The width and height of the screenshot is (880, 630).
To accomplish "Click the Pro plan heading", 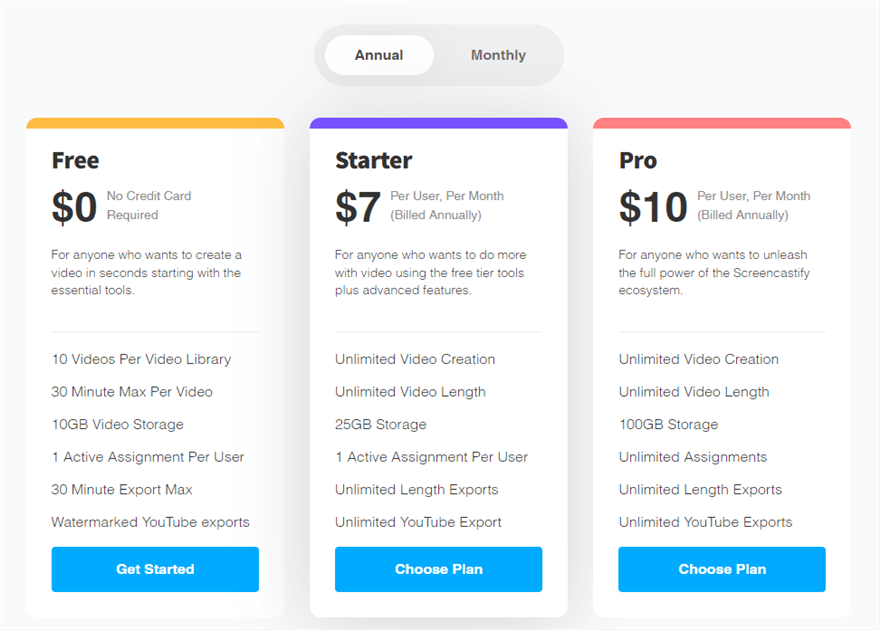I will pyautogui.click(x=638, y=160).
